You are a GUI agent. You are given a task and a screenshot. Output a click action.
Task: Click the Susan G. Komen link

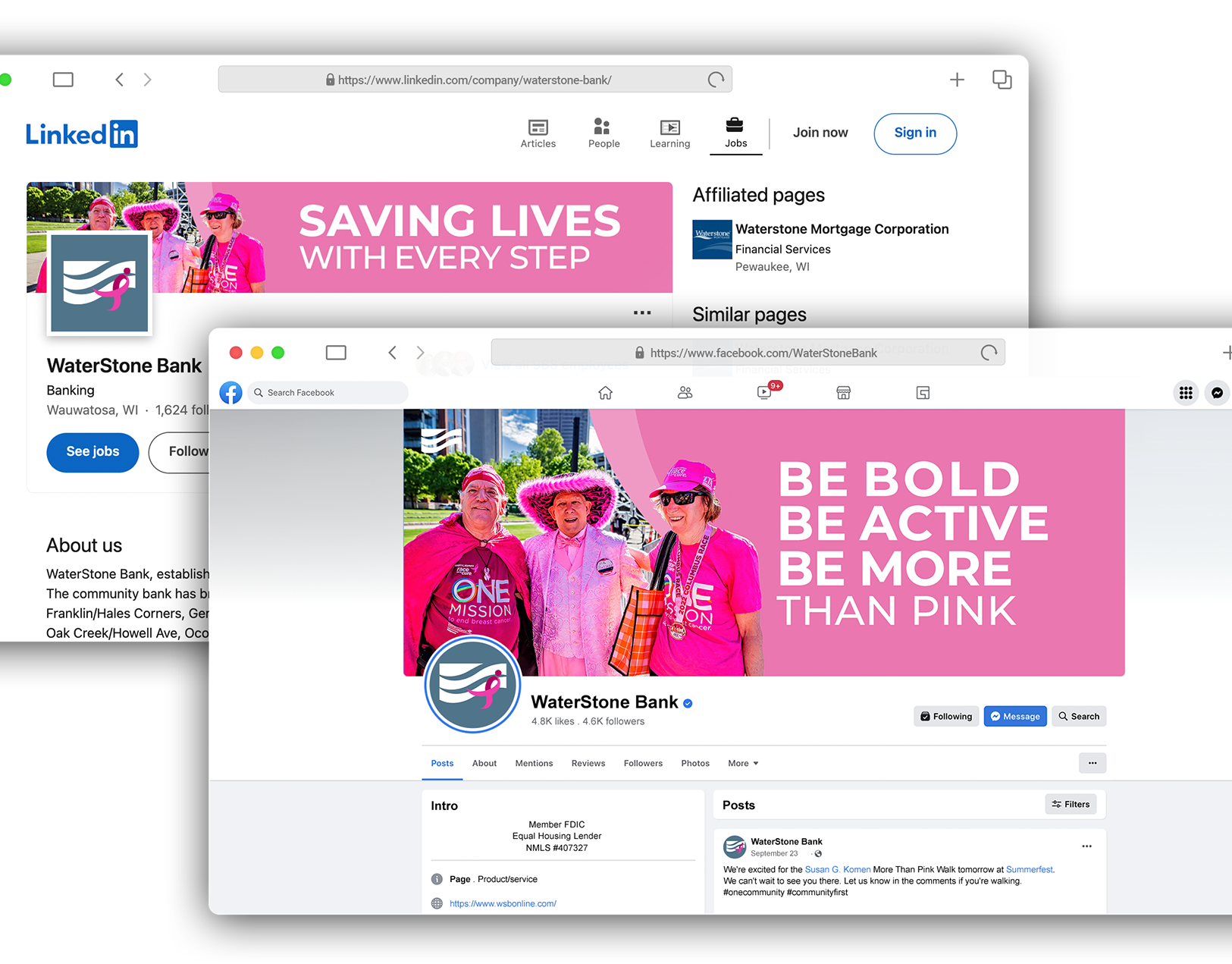click(838, 870)
